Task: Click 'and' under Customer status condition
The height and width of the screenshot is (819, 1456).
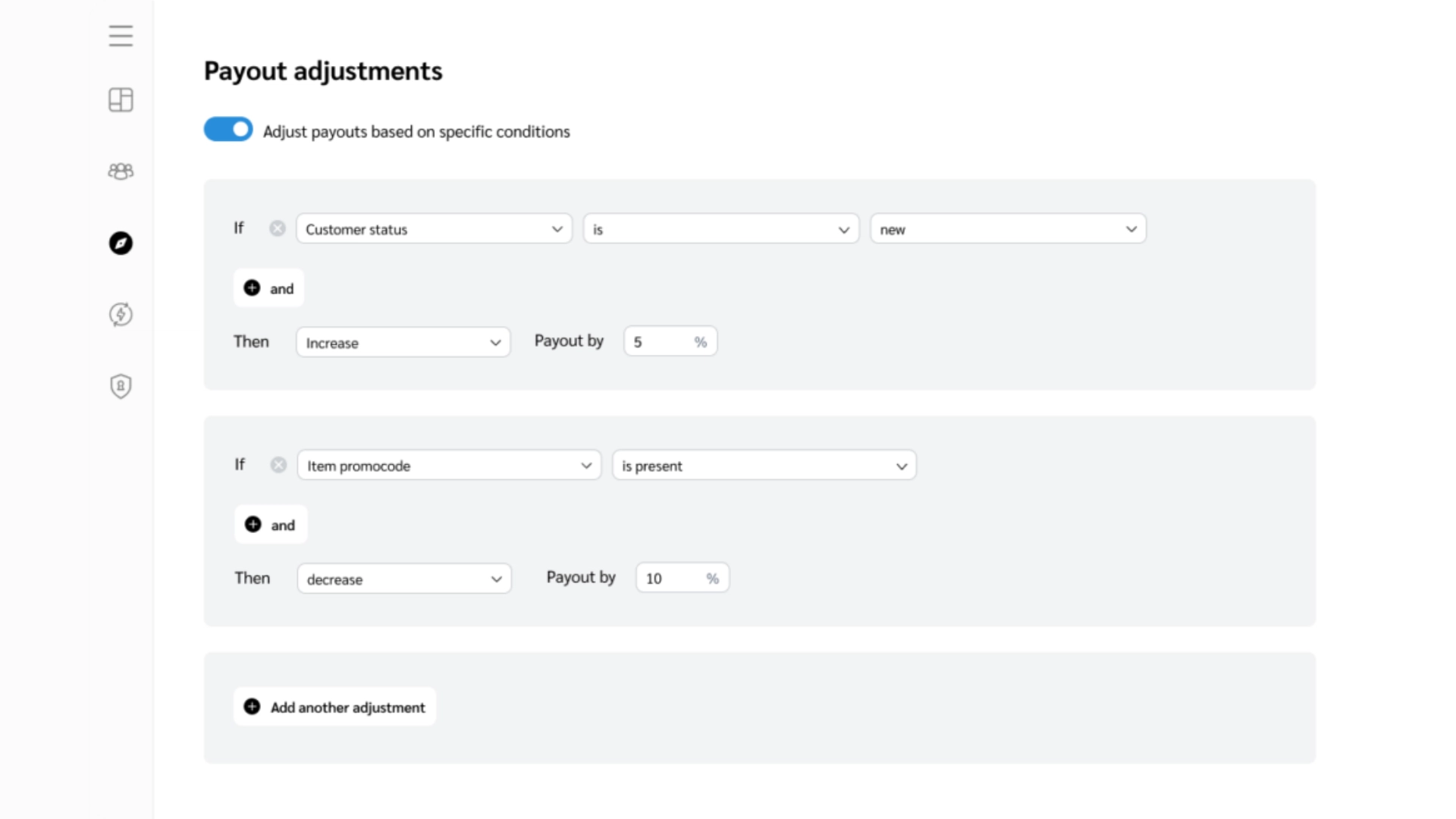Action: click(268, 288)
